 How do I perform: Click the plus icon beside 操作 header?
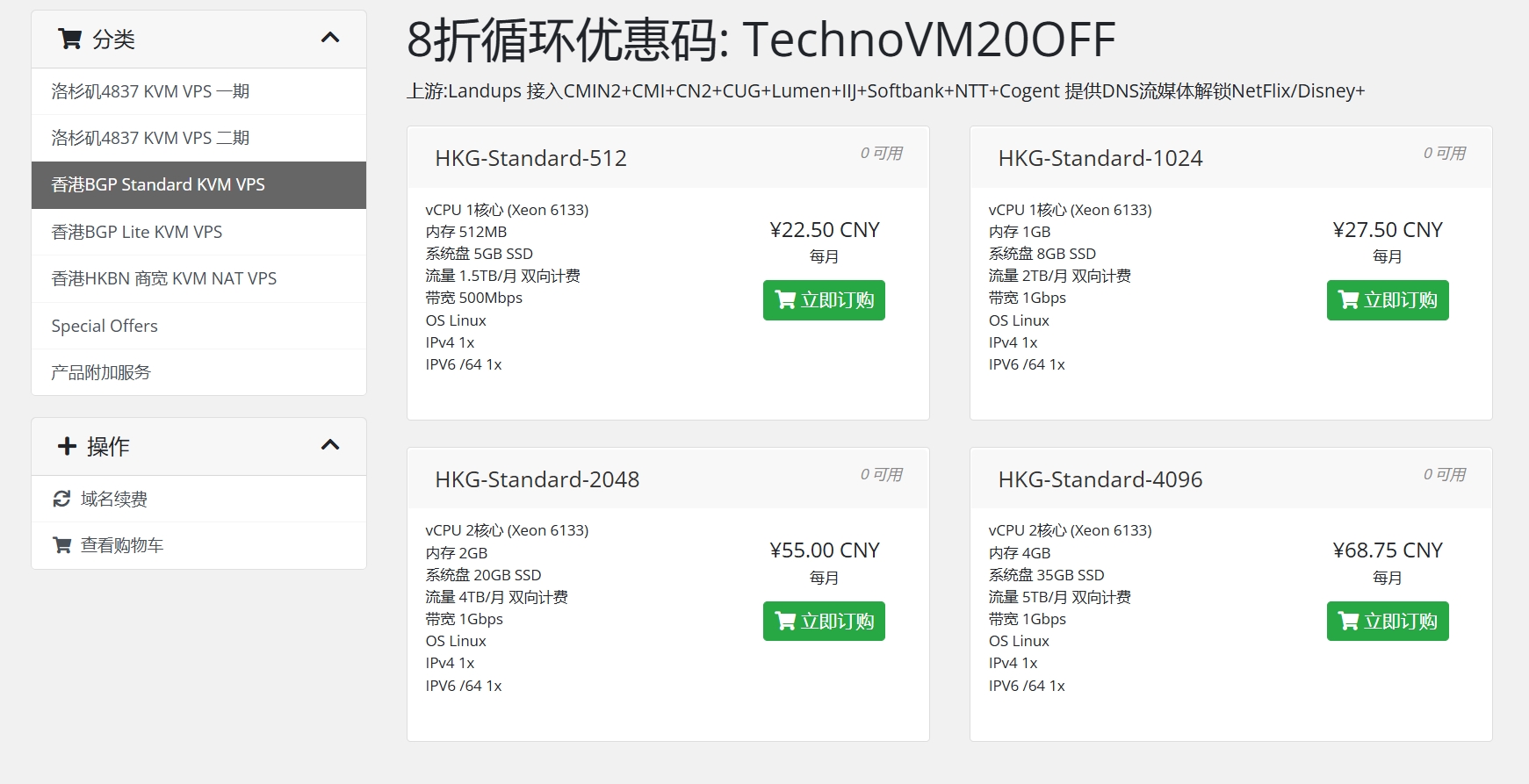(67, 446)
